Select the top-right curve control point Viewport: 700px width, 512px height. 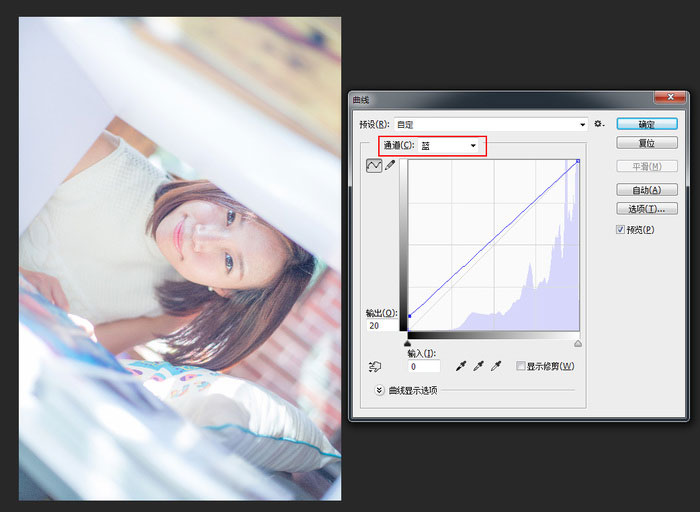click(578, 161)
